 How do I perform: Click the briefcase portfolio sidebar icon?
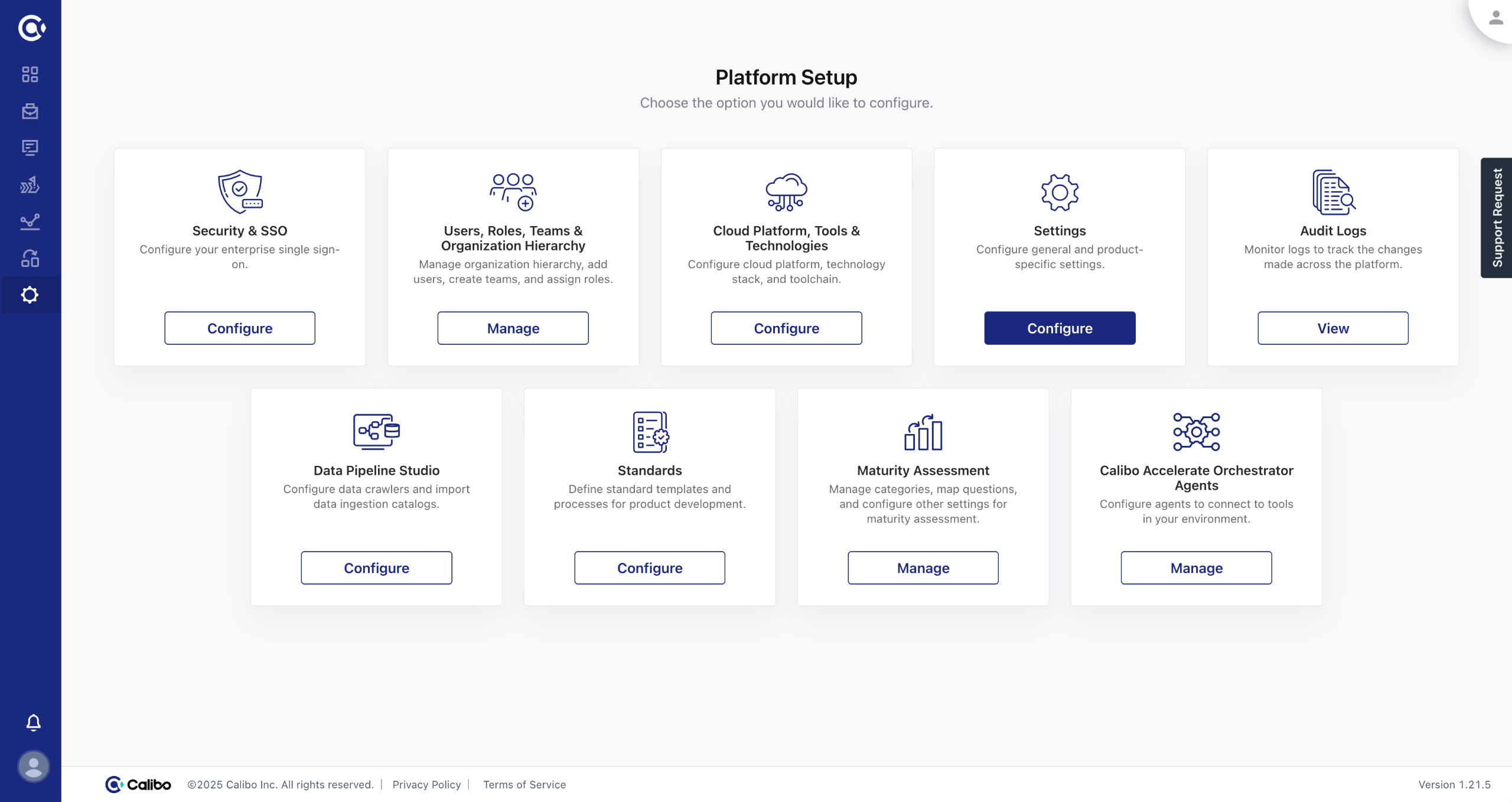pyautogui.click(x=30, y=111)
